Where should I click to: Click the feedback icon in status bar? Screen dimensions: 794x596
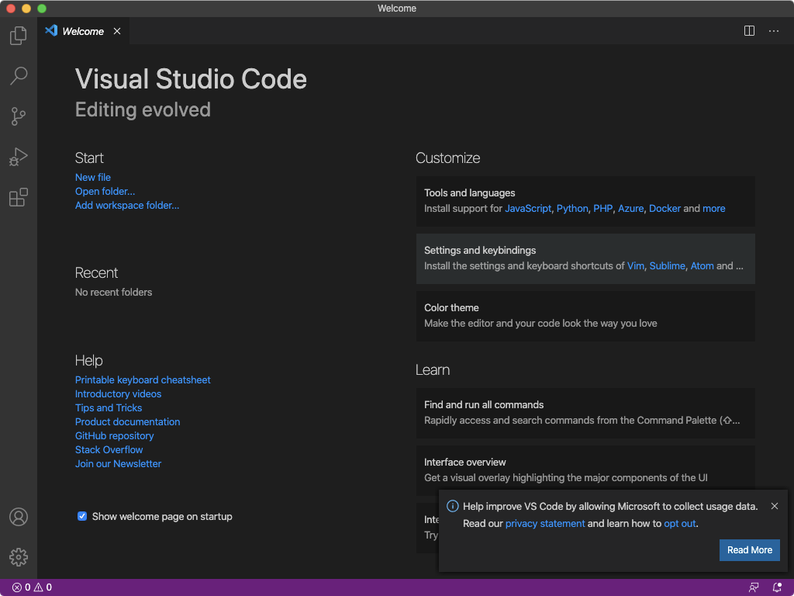[x=753, y=588]
